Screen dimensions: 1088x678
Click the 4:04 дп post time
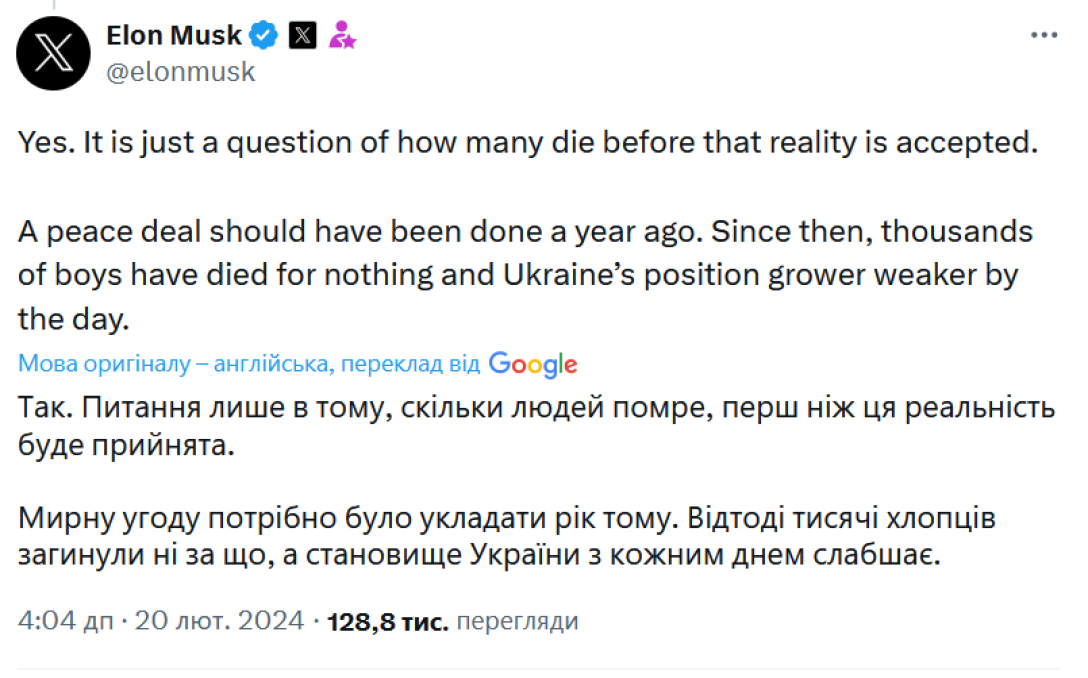(65, 621)
